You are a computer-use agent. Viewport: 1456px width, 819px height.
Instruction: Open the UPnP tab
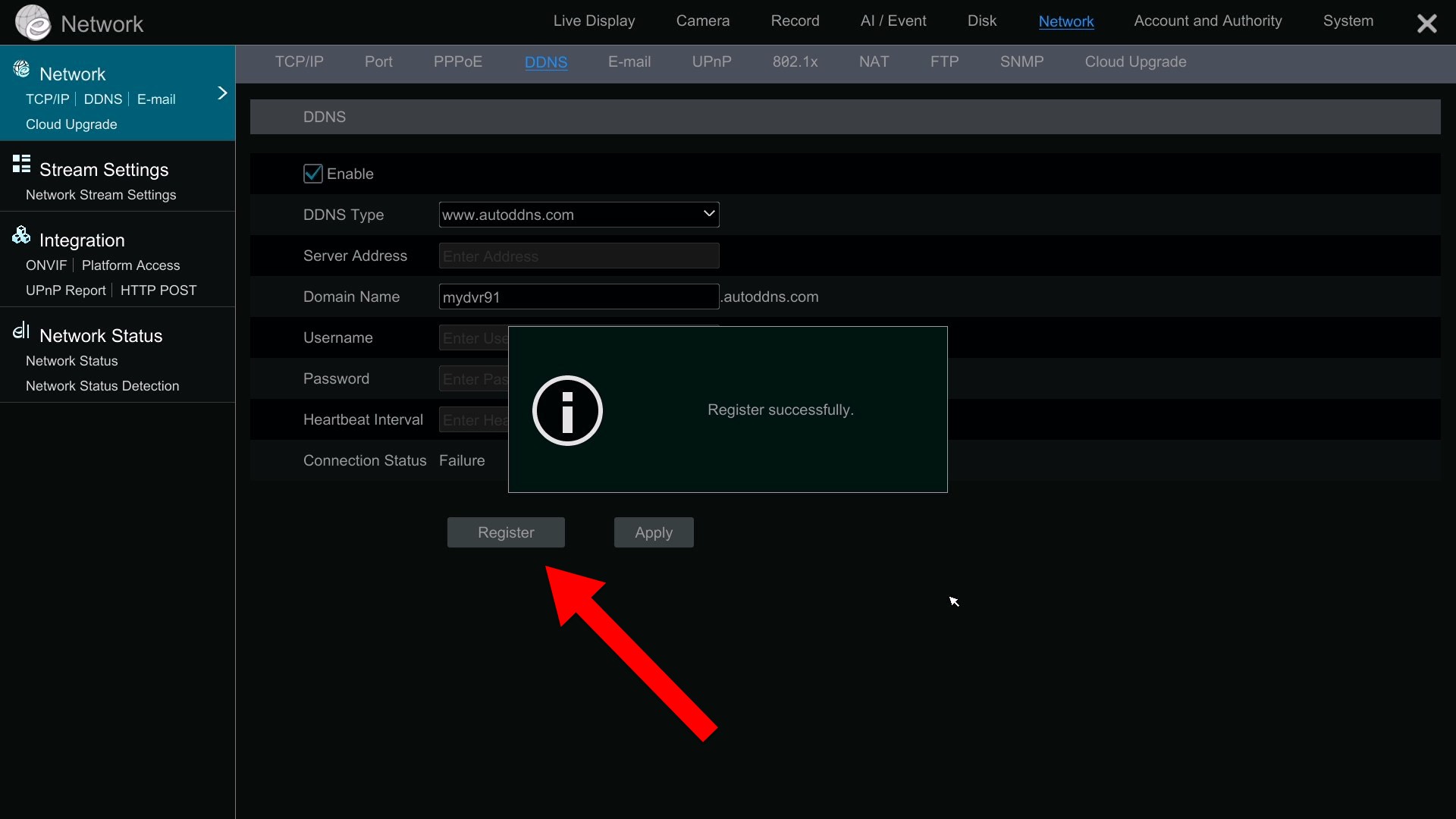point(711,62)
